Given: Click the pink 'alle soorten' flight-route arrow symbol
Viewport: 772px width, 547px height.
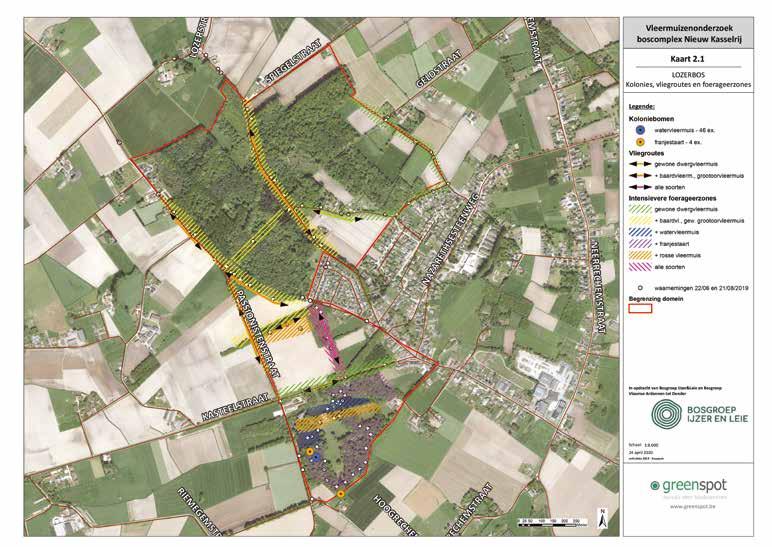Looking at the screenshot, I should [640, 187].
